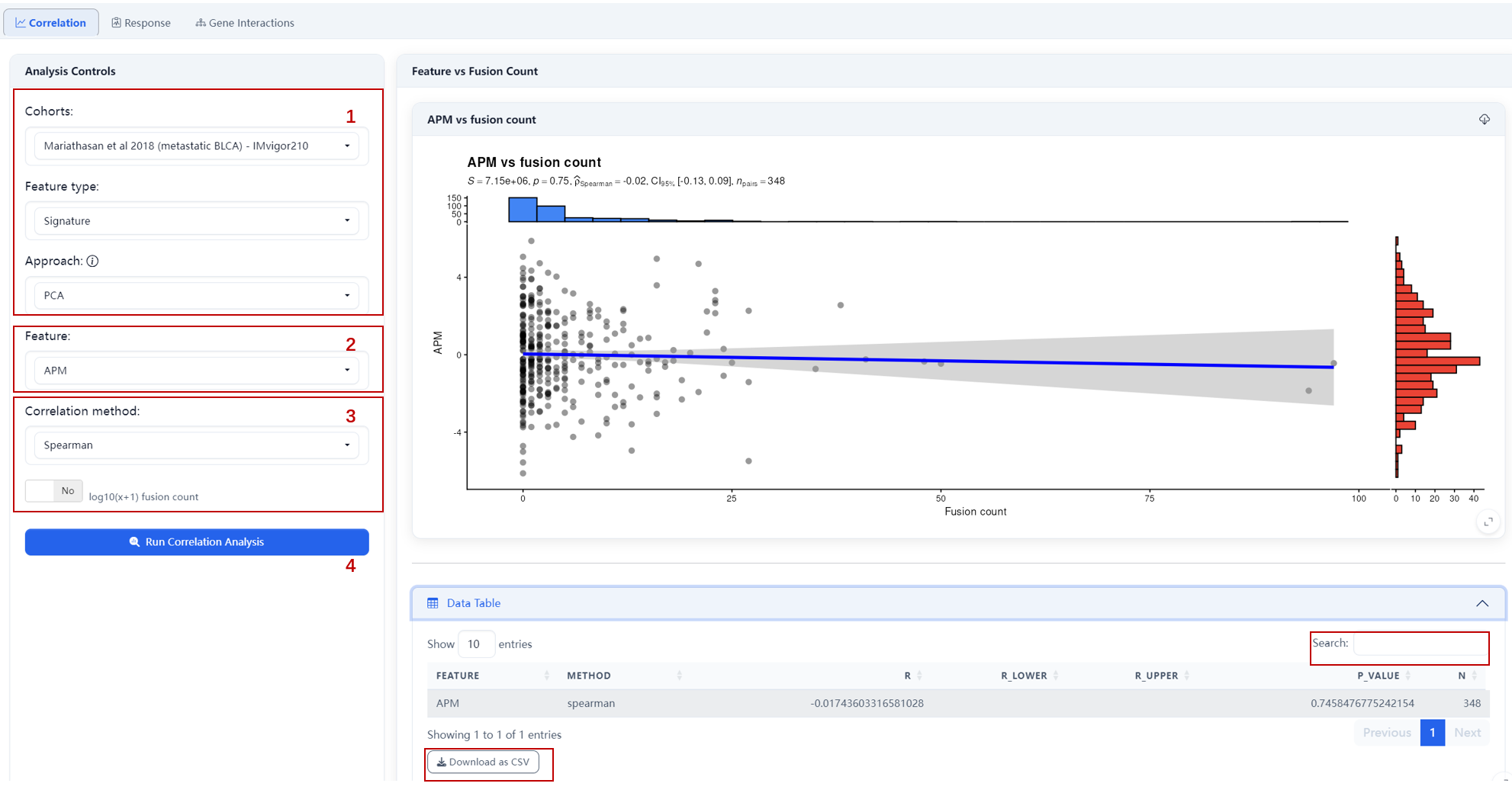Click the Next pagination button
This screenshot has height=793, width=1512.
(1467, 733)
